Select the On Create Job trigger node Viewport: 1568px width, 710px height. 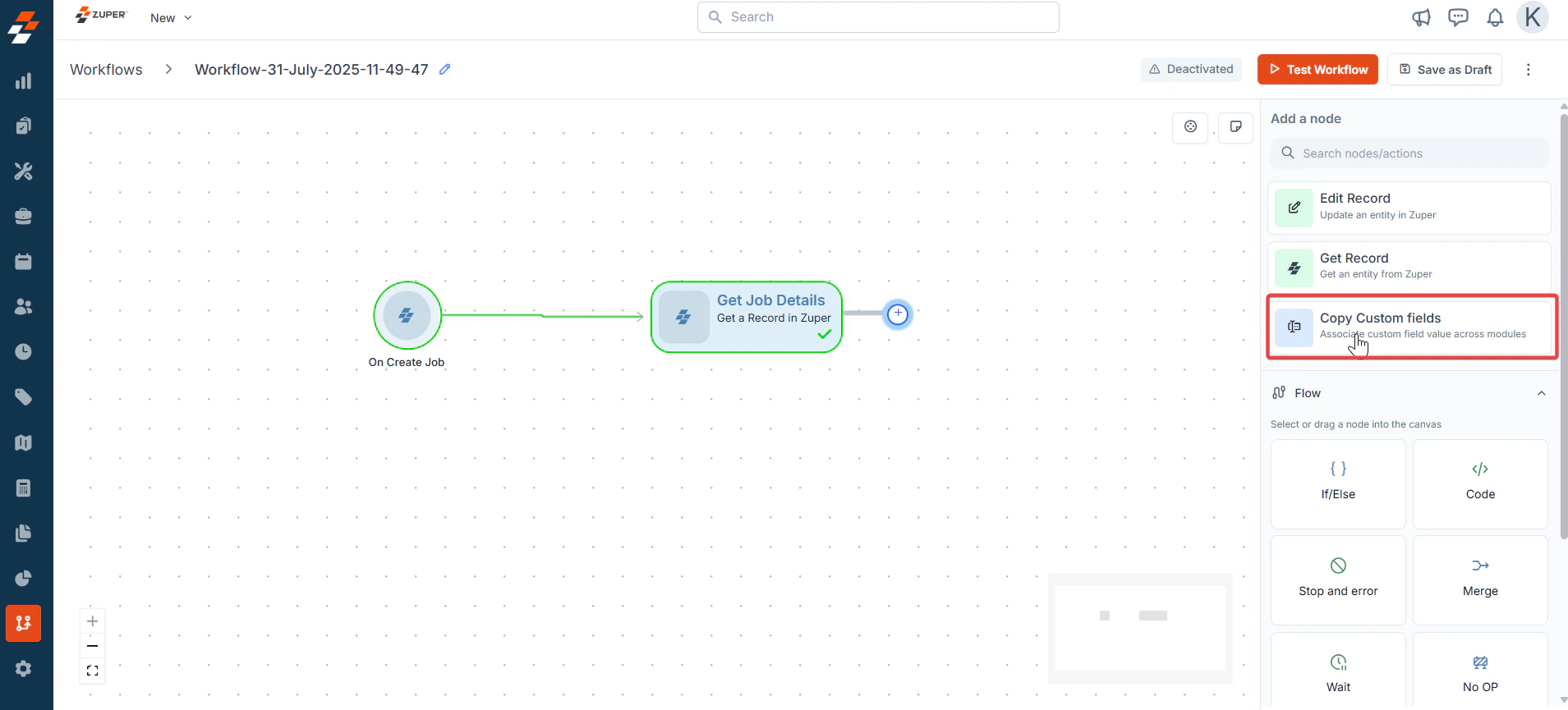(x=407, y=315)
